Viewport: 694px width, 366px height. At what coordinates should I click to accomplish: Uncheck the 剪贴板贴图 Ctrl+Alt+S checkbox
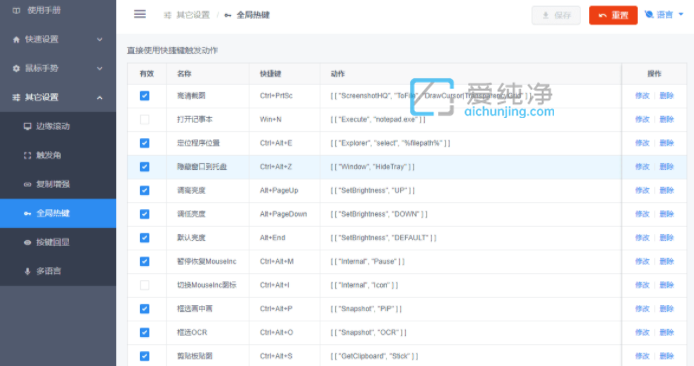pos(145,356)
